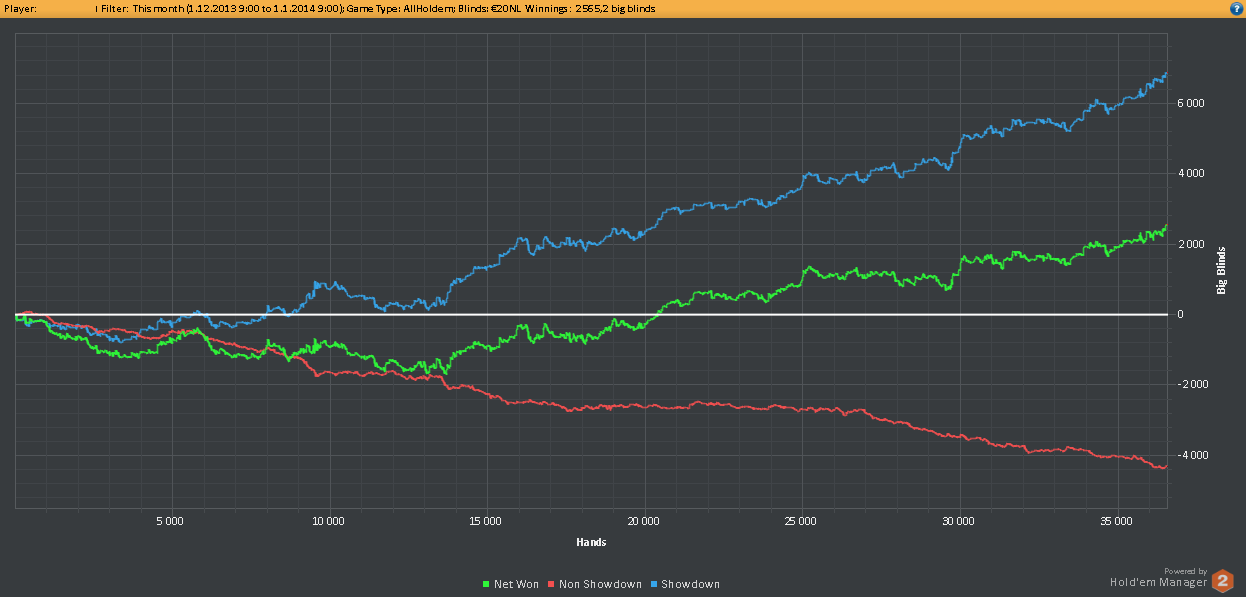Click the orange Hold'em Manager 2 logo
Image resolution: width=1246 pixels, height=597 pixels.
(x=1222, y=581)
